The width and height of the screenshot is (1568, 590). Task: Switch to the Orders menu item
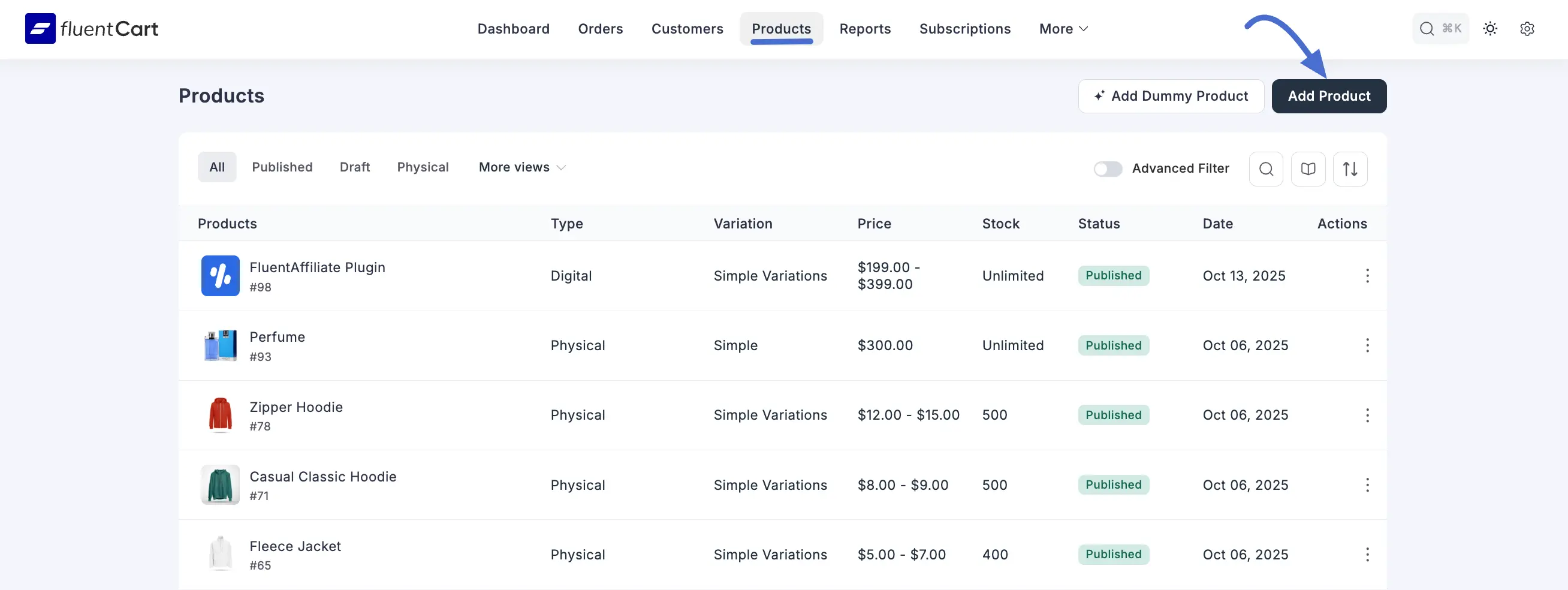pos(600,29)
